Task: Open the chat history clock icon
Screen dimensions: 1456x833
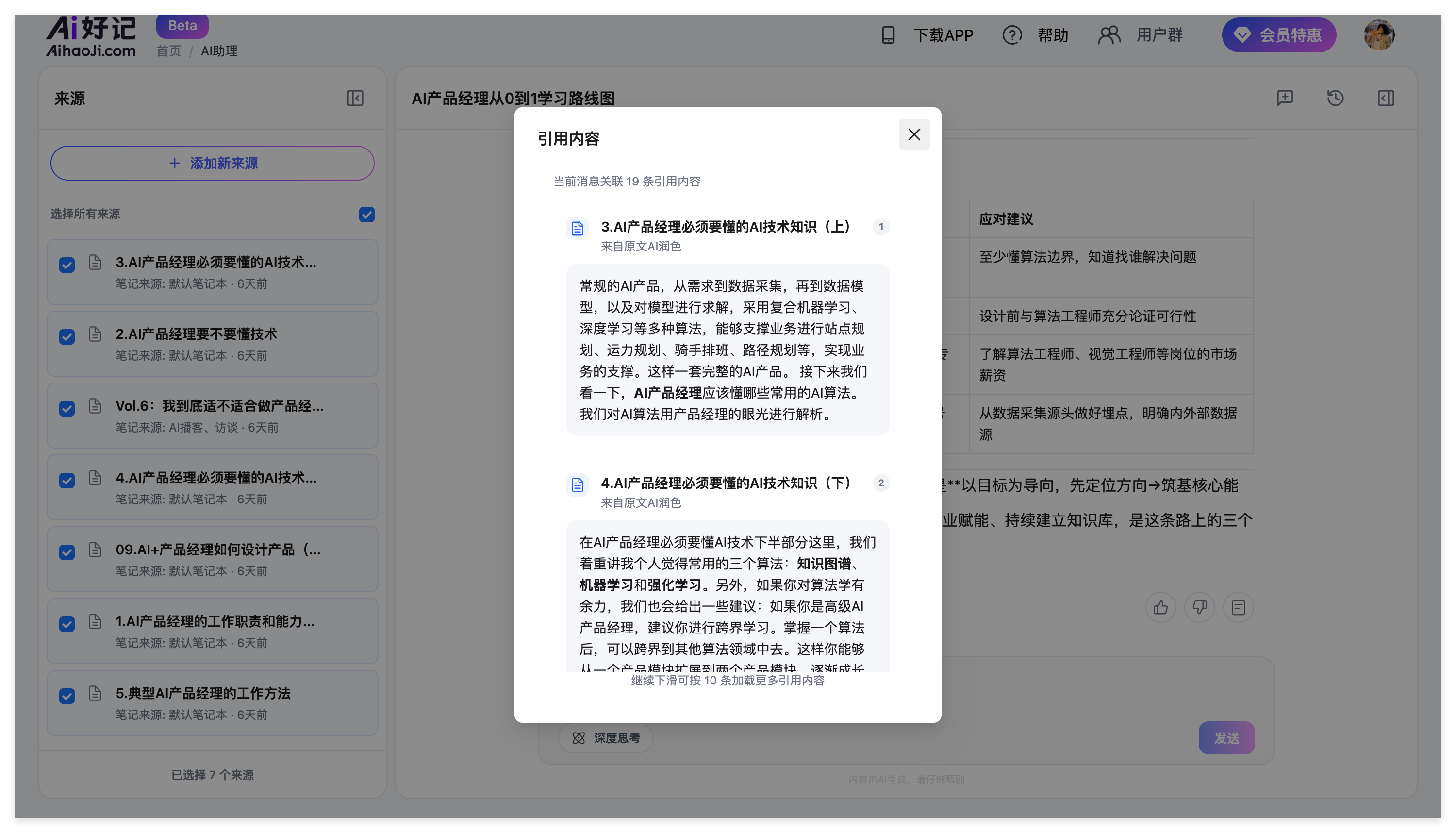Action: click(x=1335, y=98)
